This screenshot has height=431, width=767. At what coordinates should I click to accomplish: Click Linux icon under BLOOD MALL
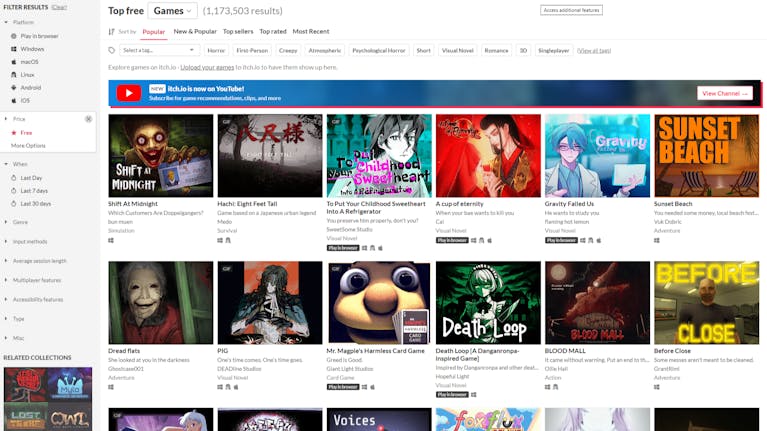pos(556,387)
